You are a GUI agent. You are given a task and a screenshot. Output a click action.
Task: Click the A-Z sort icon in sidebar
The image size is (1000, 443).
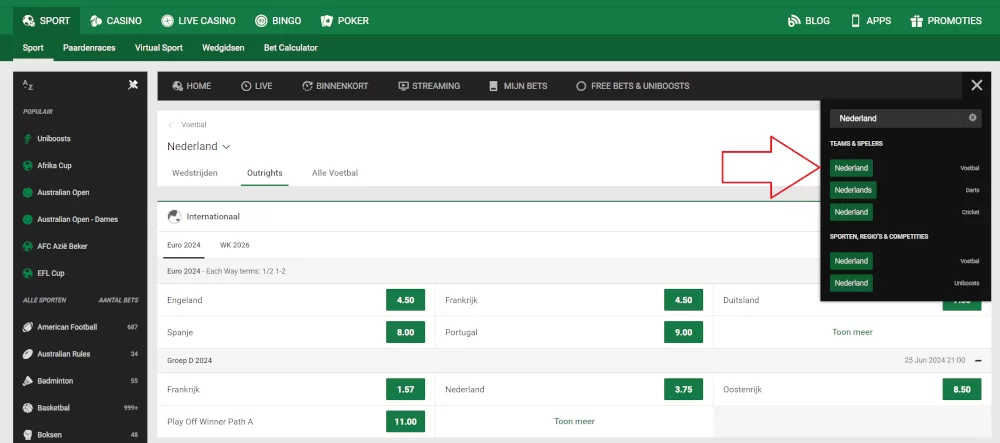pos(27,85)
